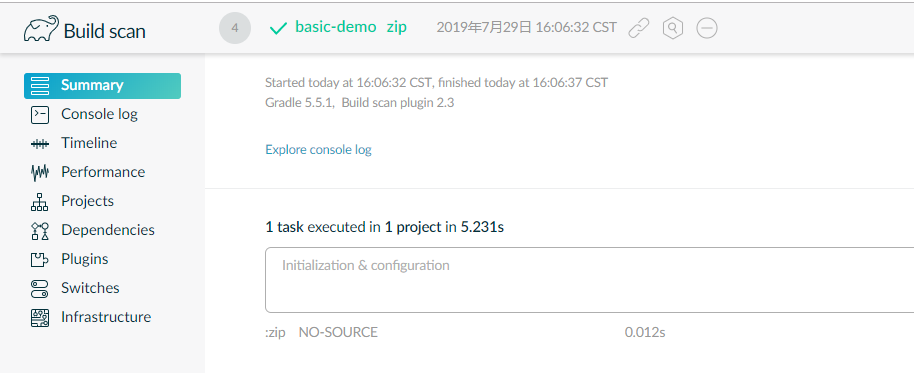Open the basic-demo project title
This screenshot has width=914, height=373.
[x=336, y=27]
